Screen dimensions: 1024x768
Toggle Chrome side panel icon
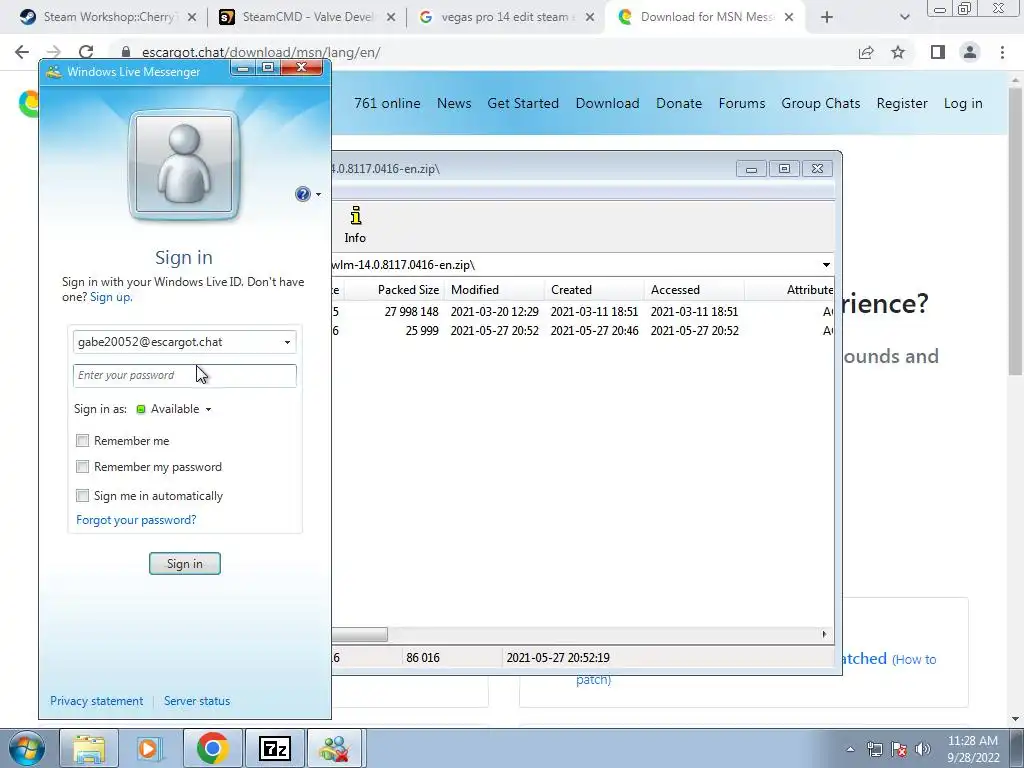click(938, 52)
